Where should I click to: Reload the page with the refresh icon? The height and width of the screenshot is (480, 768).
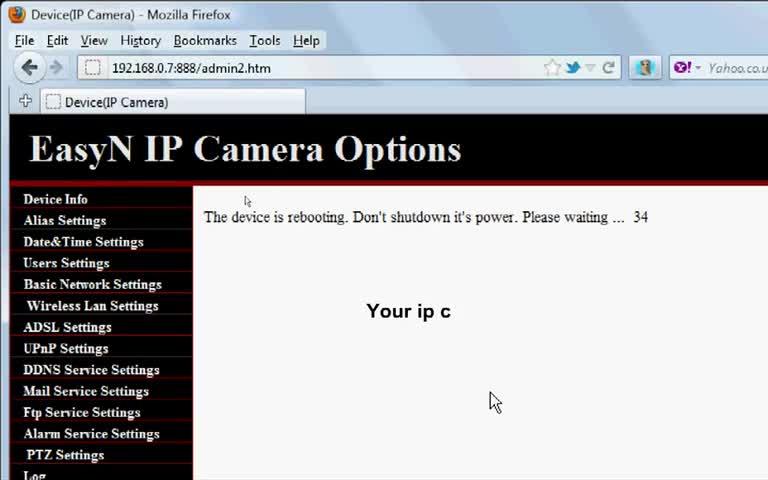pos(608,68)
